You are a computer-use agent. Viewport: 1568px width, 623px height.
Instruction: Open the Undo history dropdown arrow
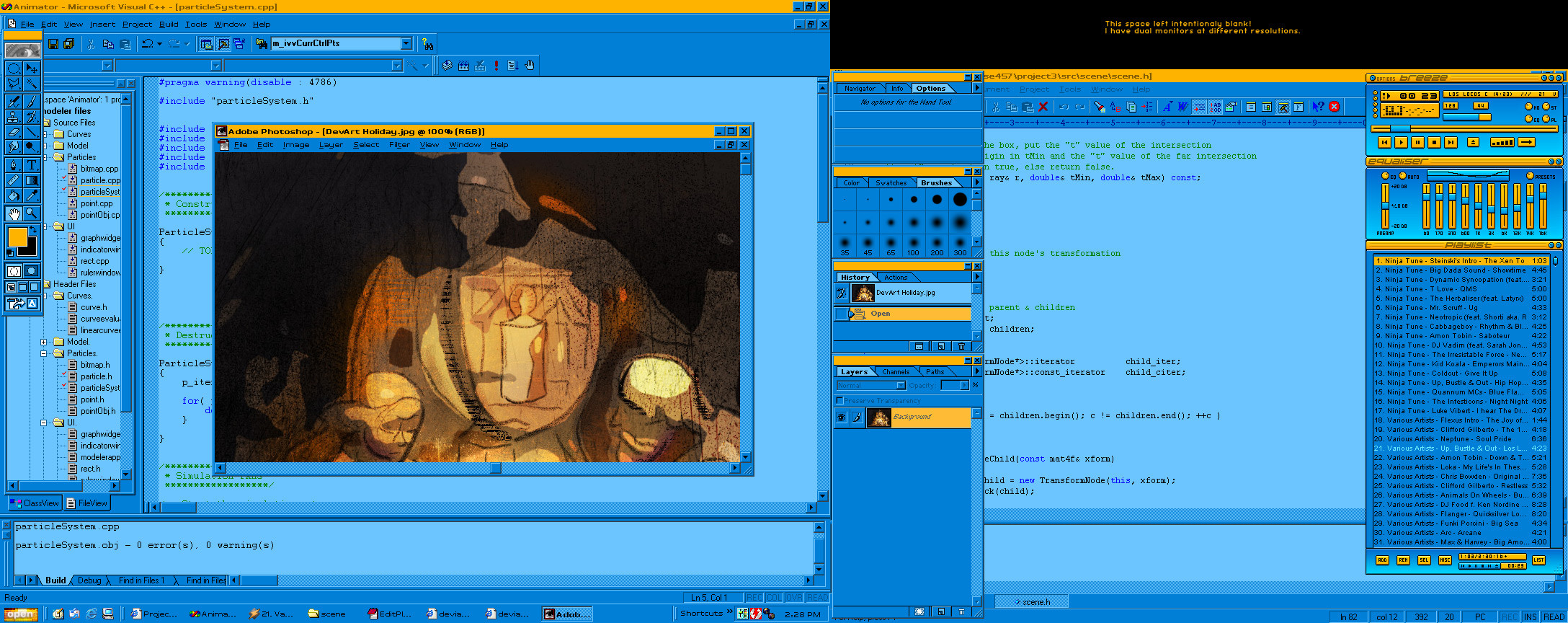pyautogui.click(x=159, y=44)
